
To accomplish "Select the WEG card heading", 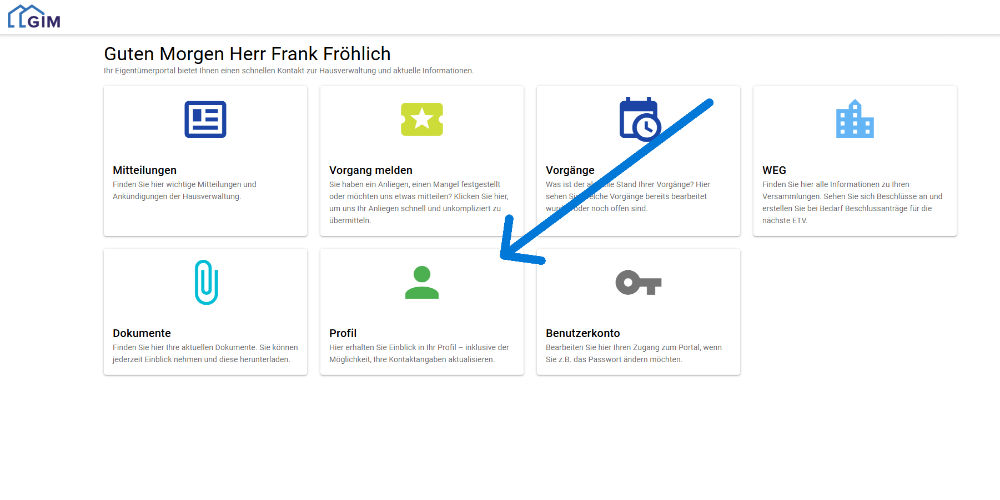I will (774, 170).
